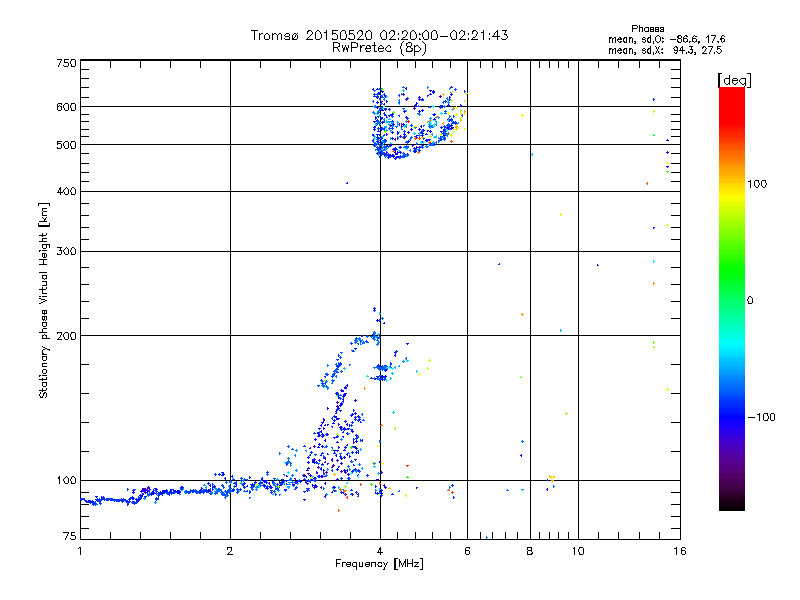The height and width of the screenshot is (600, 800).
Task: Click the blue band near -100 on colorbar
Action: click(731, 416)
